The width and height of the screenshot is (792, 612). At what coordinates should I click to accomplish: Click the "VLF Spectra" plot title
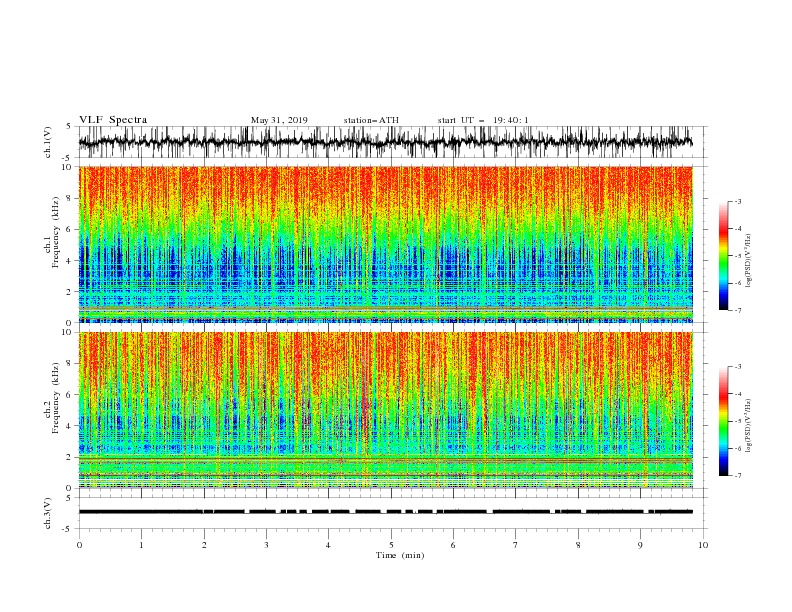pos(113,120)
